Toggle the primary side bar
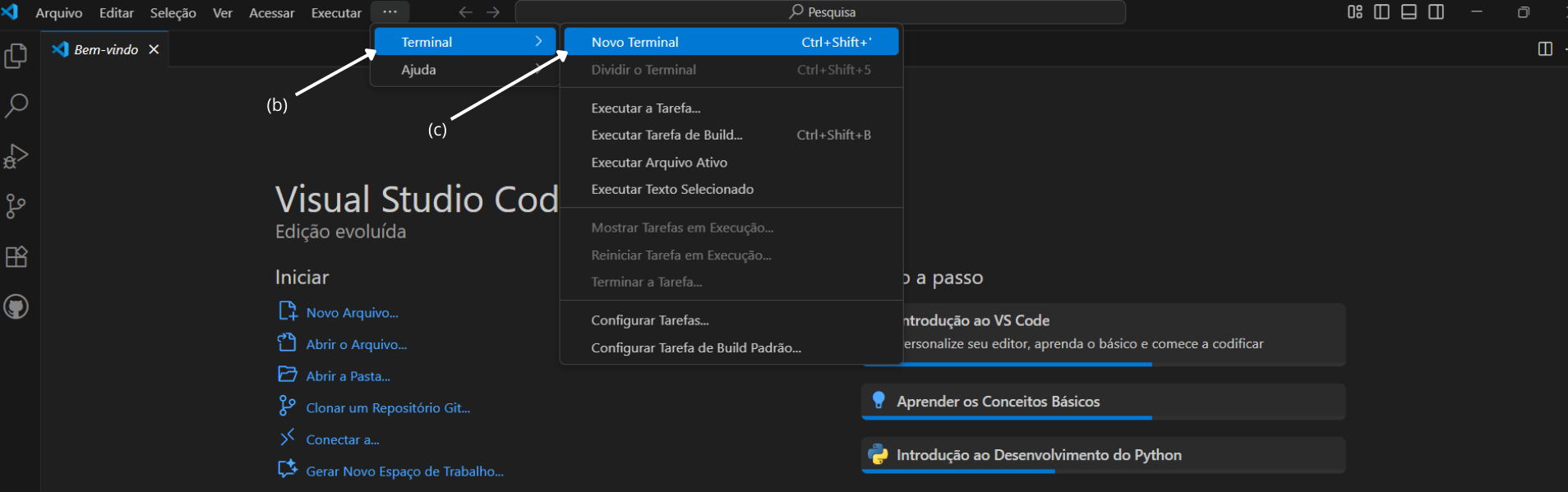 (x=1382, y=11)
